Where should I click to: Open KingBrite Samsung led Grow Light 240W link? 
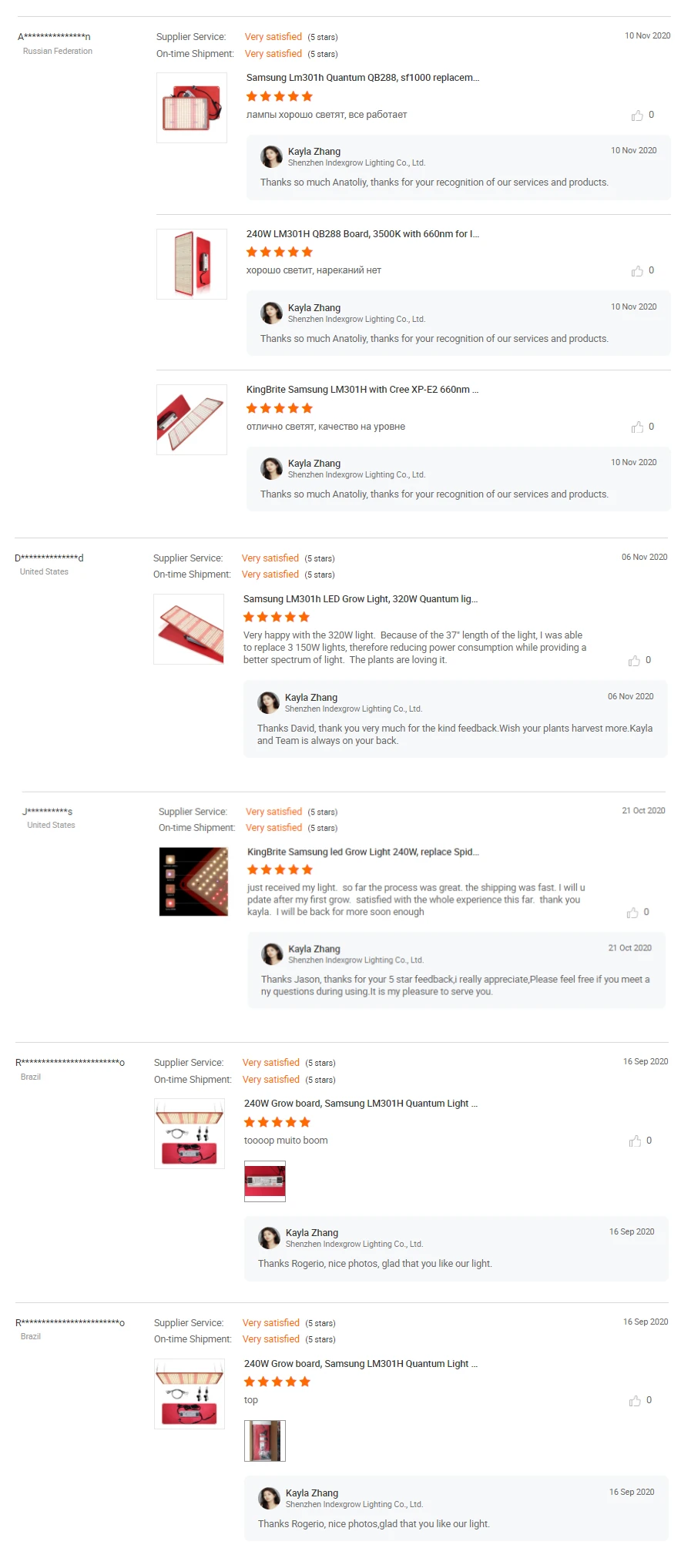(363, 852)
